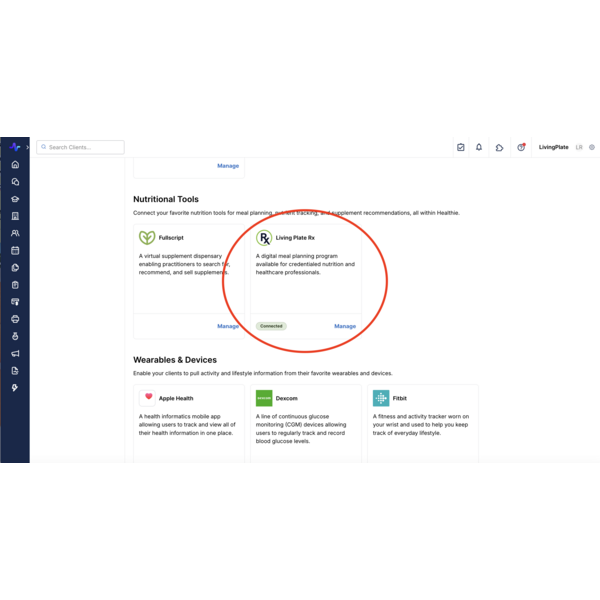Open the LR user avatar menu
The image size is (600, 600).
pos(580,147)
